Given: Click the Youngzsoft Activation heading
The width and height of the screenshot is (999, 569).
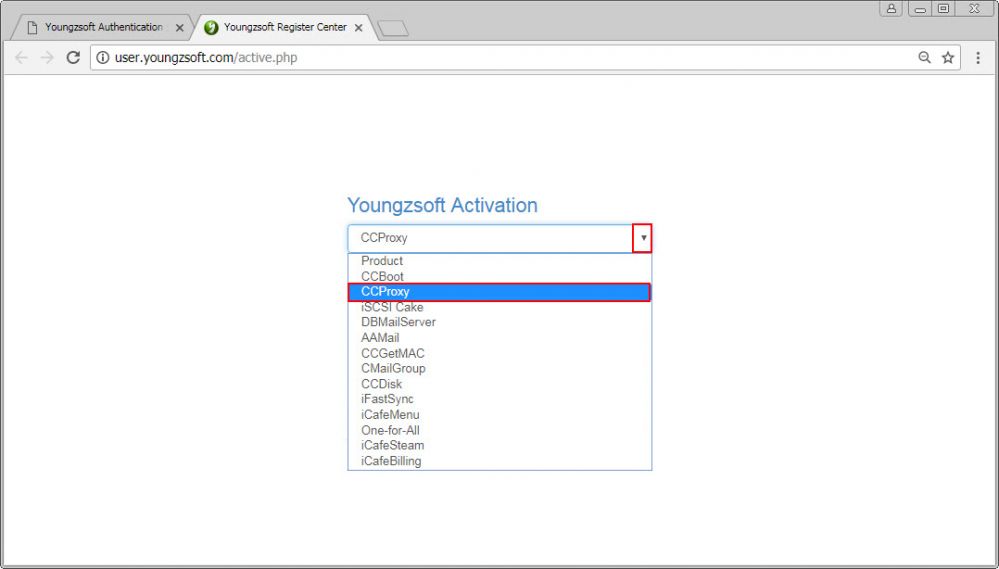Looking at the screenshot, I should coord(442,205).
